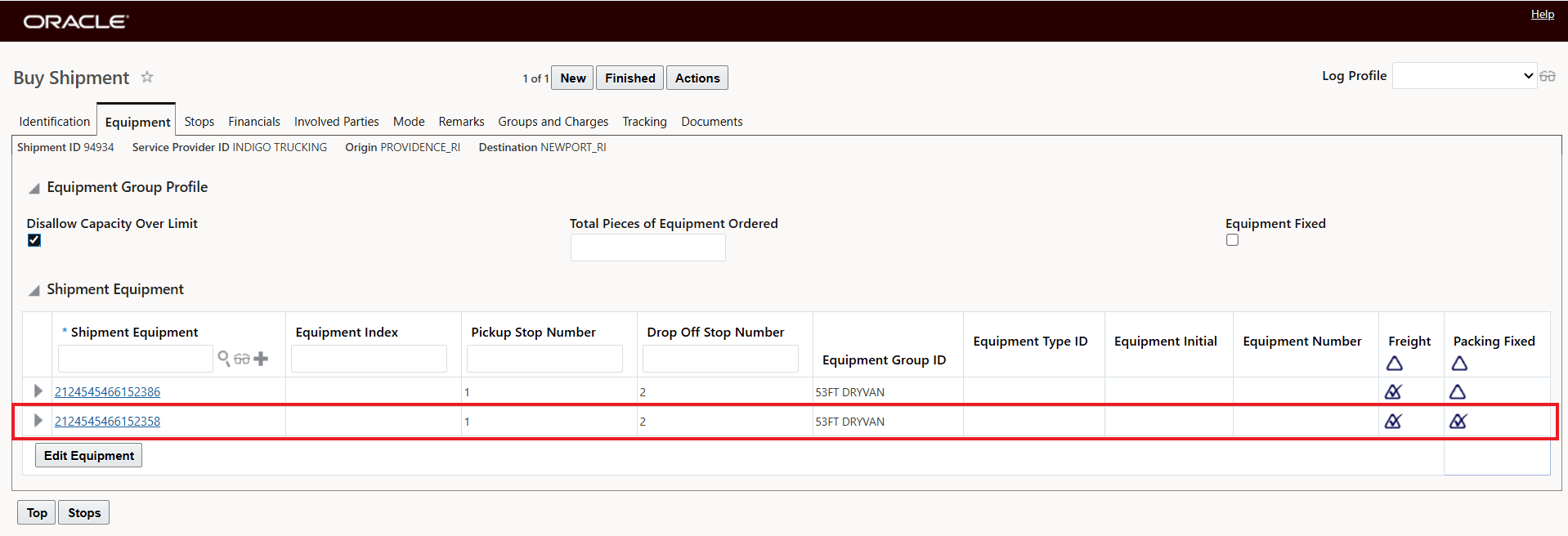Switch to the Mode tab
Image resolution: width=1568 pixels, height=536 pixels.
pos(409,121)
